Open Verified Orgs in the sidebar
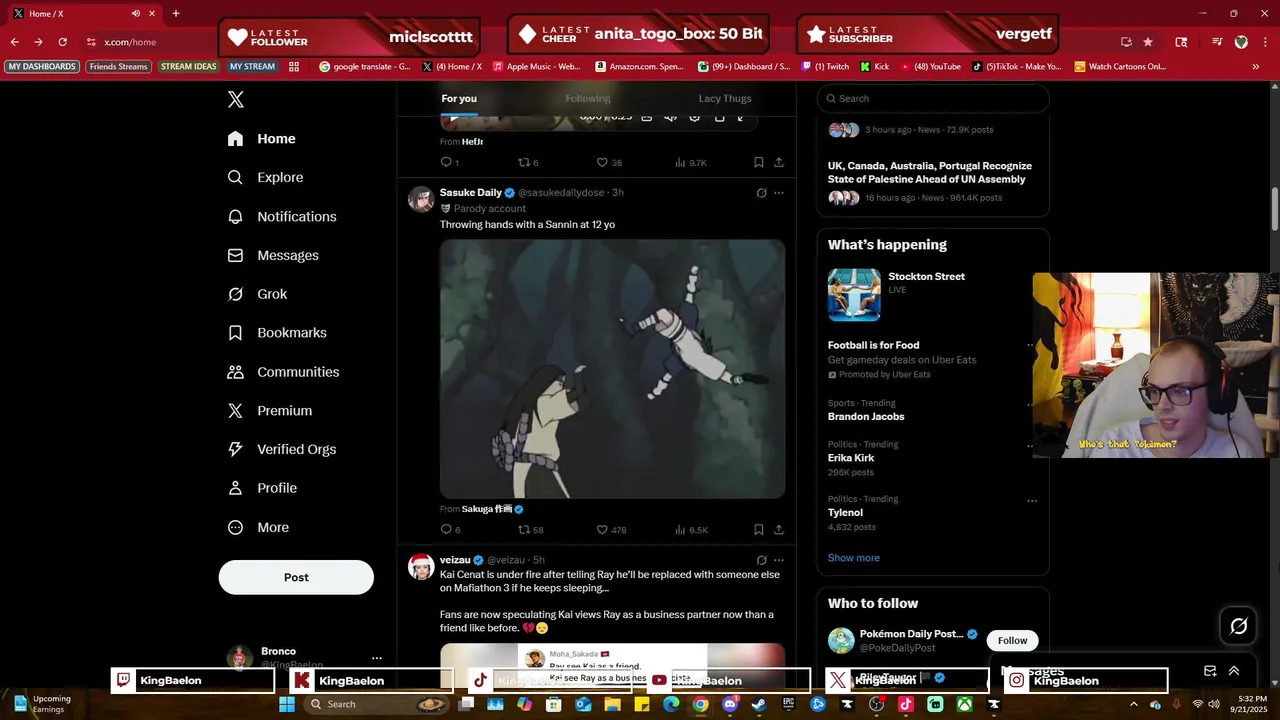The image size is (1280, 720). (x=283, y=449)
